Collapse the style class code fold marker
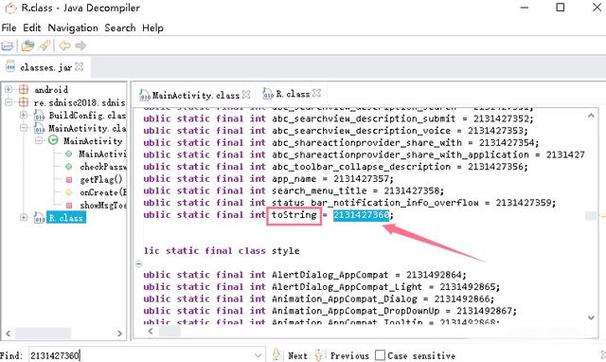The height and width of the screenshot is (362, 606). coord(139,264)
